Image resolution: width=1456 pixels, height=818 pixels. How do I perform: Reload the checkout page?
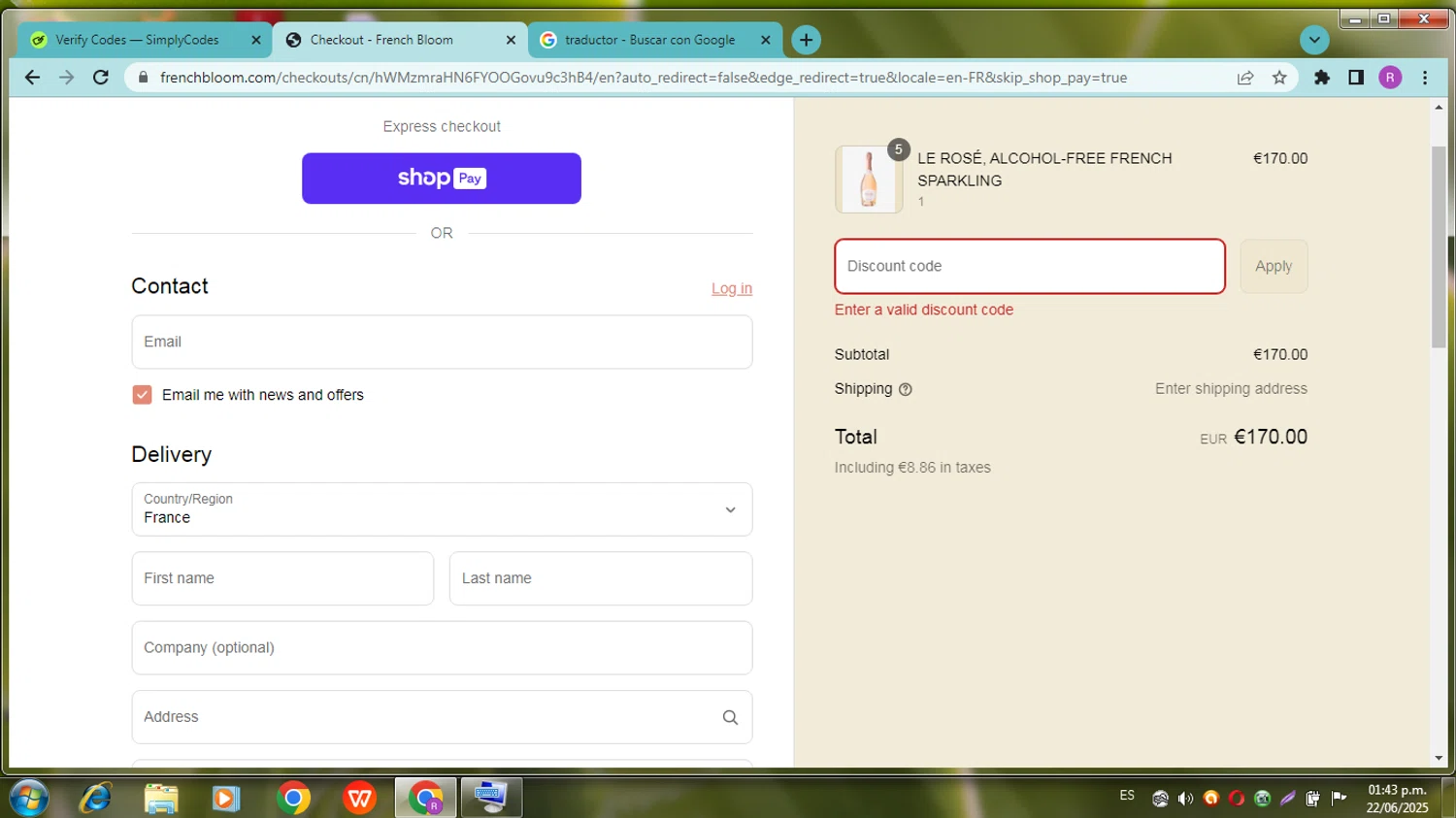tap(100, 78)
